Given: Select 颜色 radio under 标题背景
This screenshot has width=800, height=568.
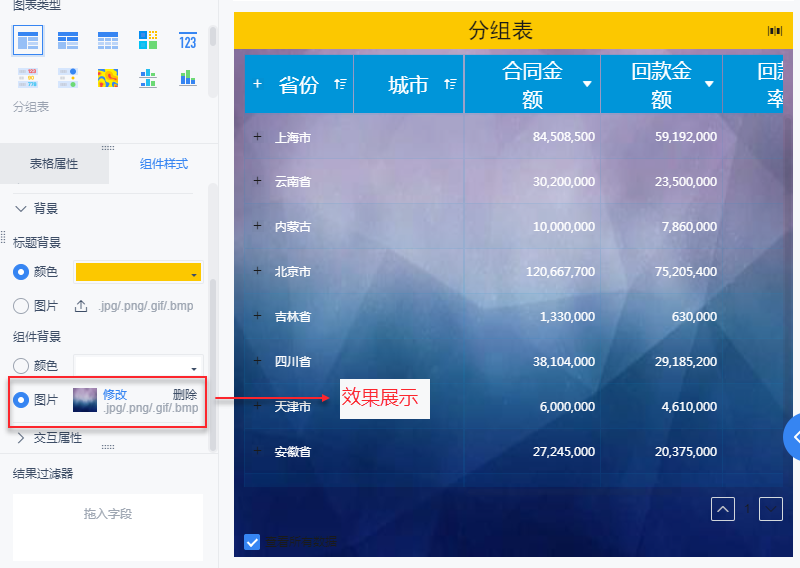Looking at the screenshot, I should 21,272.
